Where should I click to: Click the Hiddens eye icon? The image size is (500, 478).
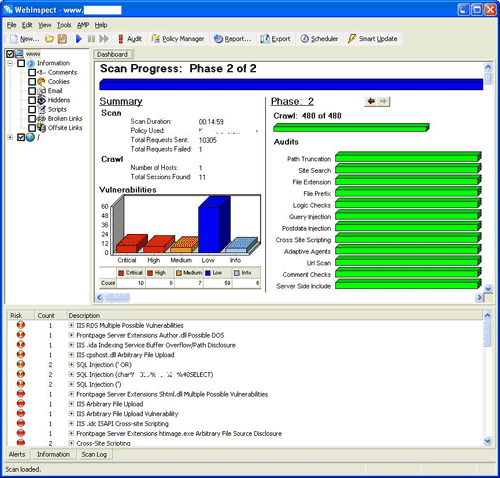click(41, 100)
